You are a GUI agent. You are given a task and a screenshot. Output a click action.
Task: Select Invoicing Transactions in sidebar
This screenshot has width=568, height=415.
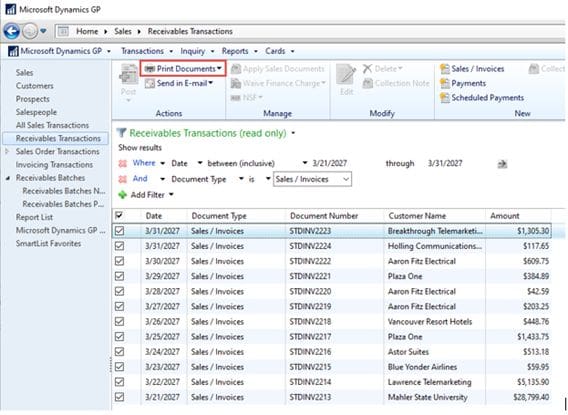point(54,165)
